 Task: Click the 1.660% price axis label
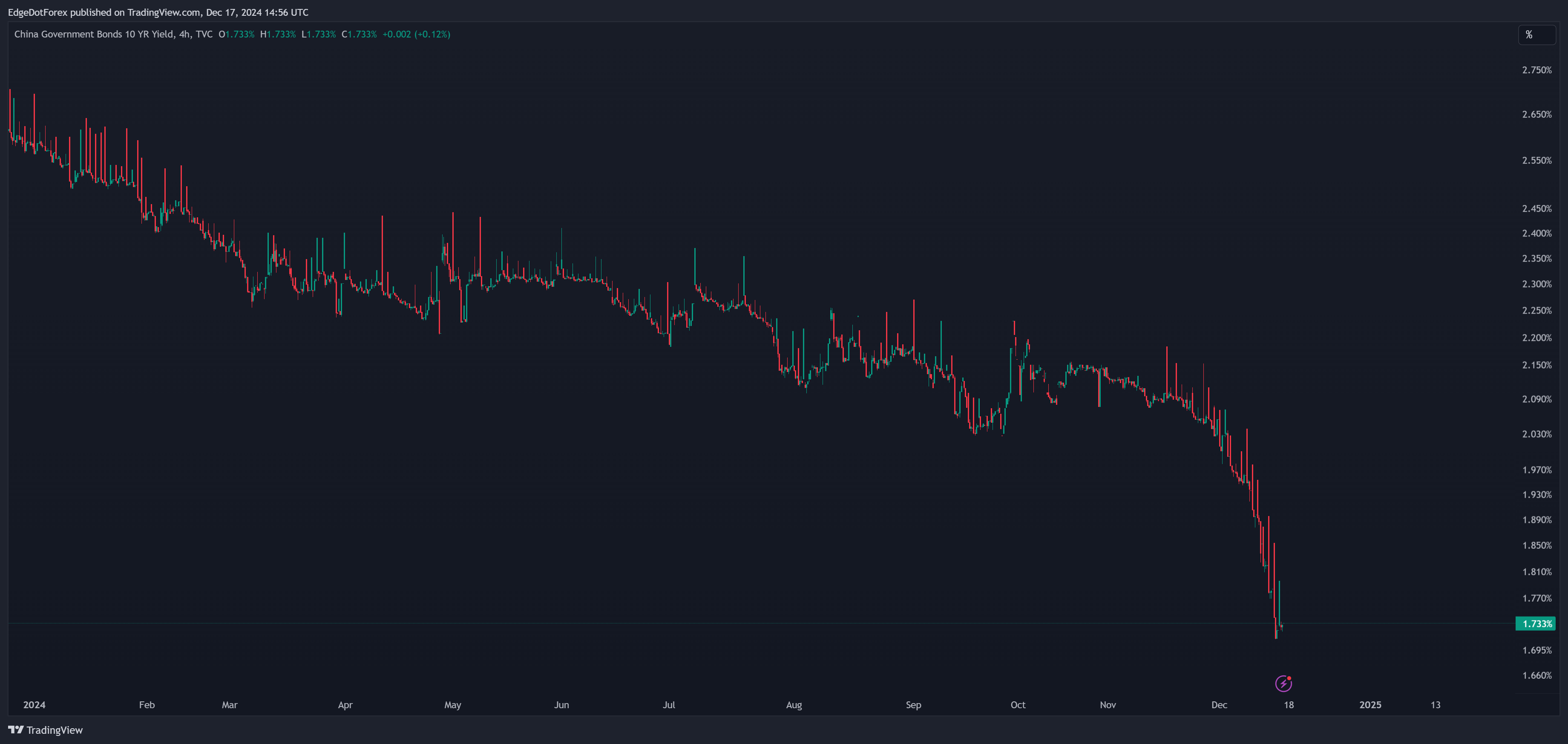click(x=1536, y=676)
